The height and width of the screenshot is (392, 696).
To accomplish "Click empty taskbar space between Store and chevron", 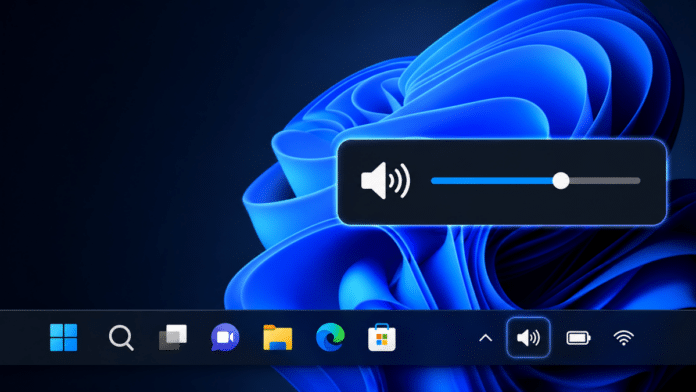I will (x=437, y=338).
